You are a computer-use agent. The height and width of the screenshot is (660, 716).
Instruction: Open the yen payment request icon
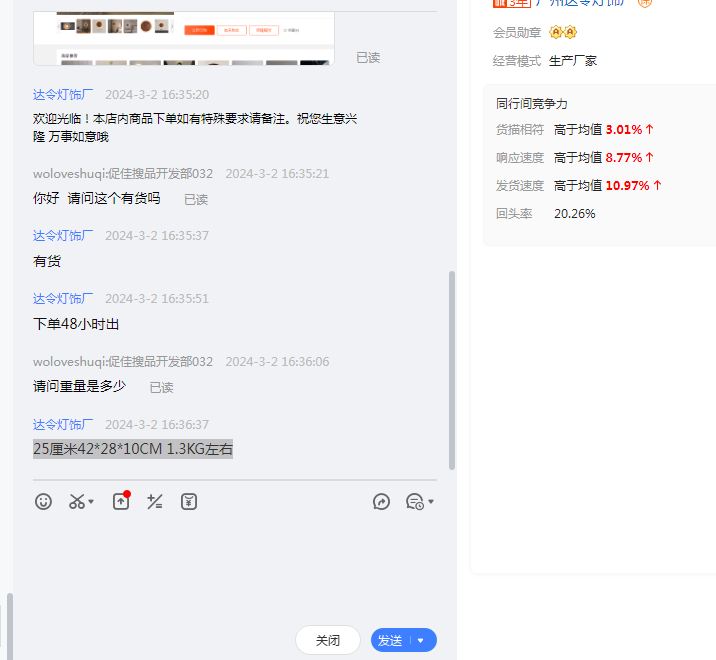click(x=189, y=502)
